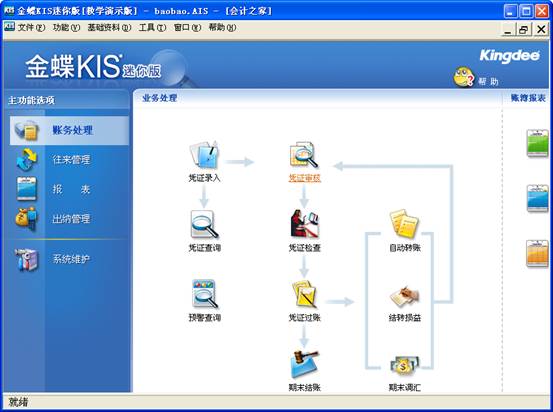Open the 期末调汇 currency adjustment icon
The image size is (553, 412).
click(405, 365)
